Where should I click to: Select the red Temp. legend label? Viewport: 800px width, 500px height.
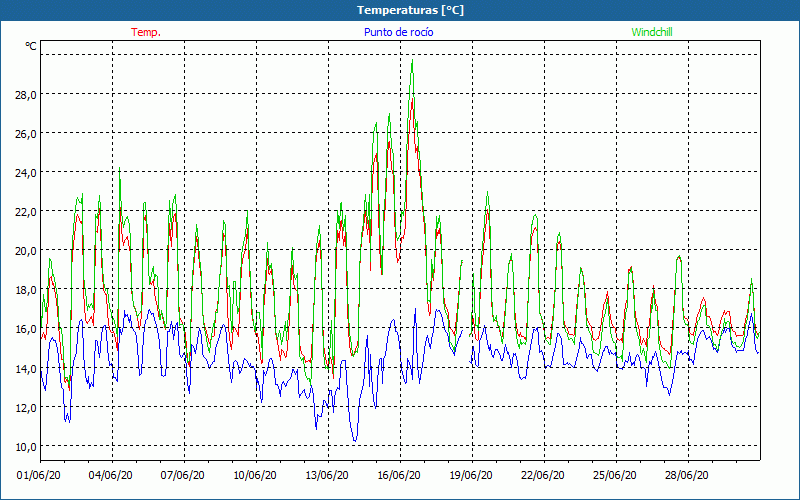tap(146, 32)
